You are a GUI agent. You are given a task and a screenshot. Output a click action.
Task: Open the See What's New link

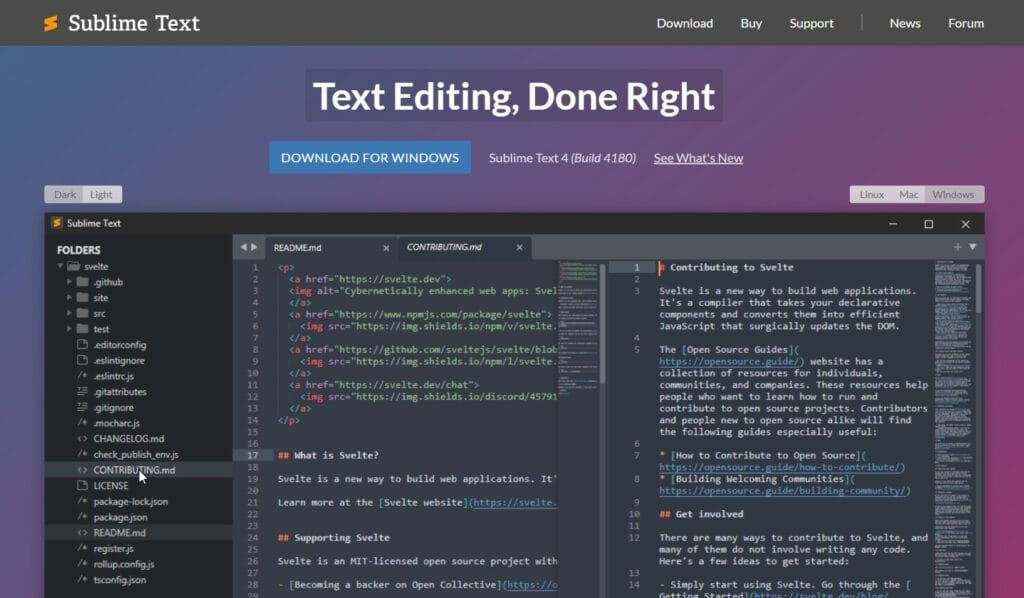[698, 158]
